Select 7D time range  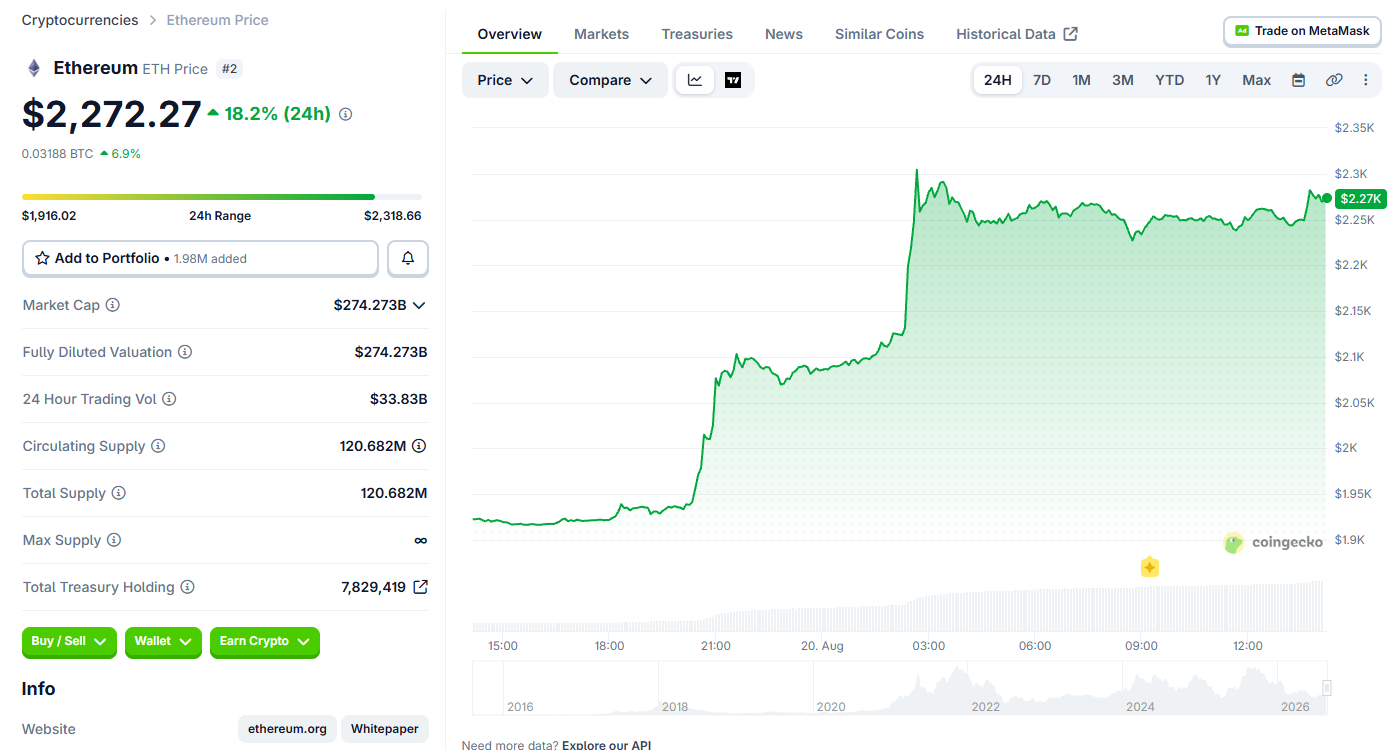pos(1042,80)
